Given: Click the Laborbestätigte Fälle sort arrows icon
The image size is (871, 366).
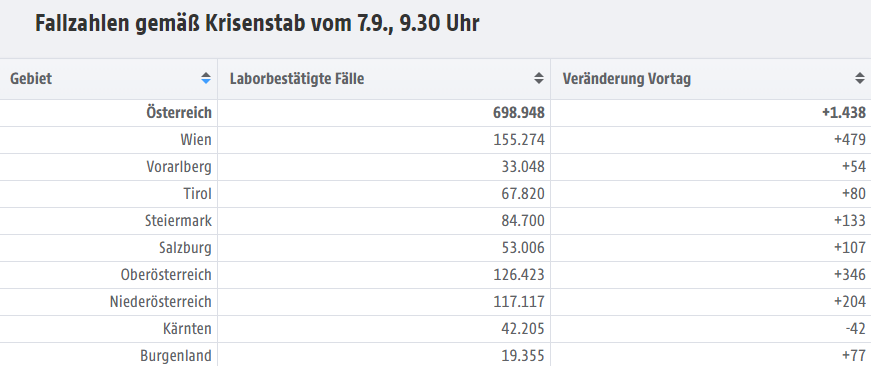Looking at the screenshot, I should point(538,79).
